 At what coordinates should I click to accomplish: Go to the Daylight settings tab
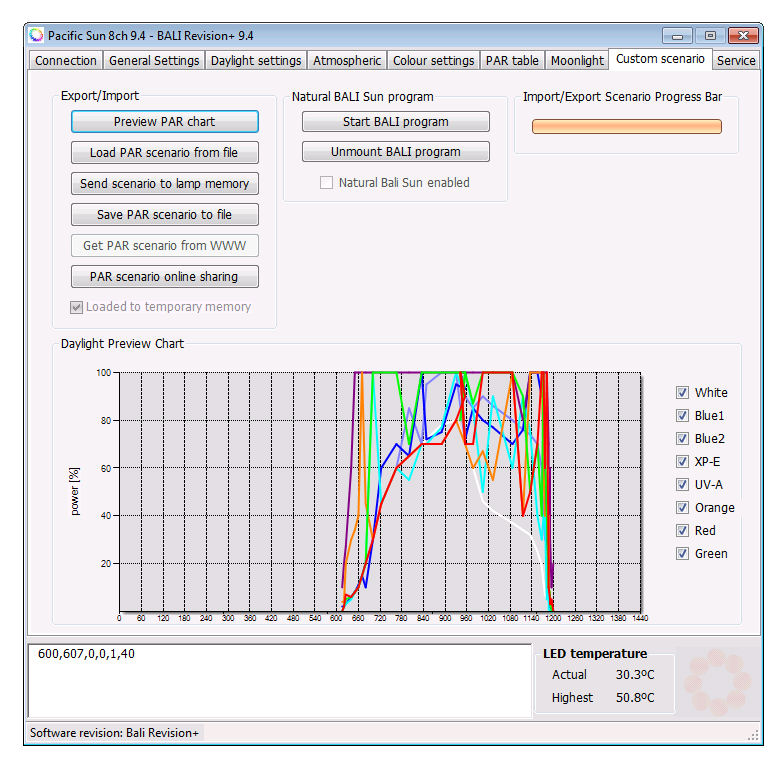tap(256, 61)
